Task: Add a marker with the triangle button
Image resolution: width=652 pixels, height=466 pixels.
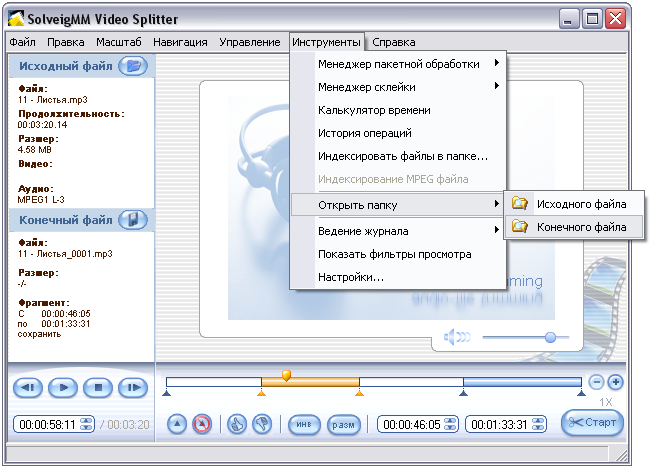Action: point(177,424)
